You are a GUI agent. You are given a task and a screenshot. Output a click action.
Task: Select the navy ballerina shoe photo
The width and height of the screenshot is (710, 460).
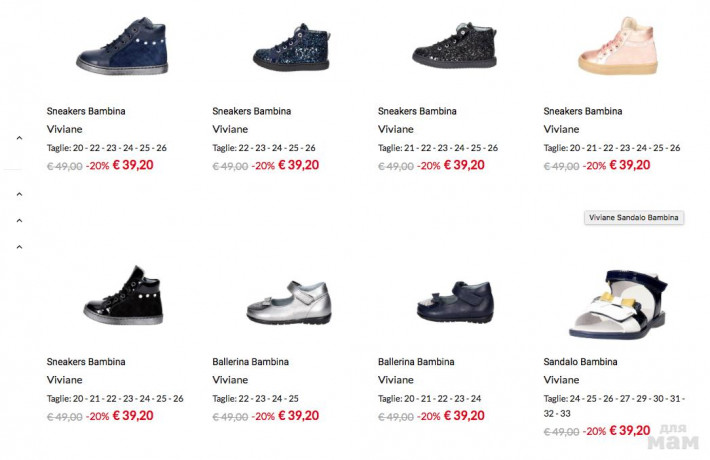point(454,302)
